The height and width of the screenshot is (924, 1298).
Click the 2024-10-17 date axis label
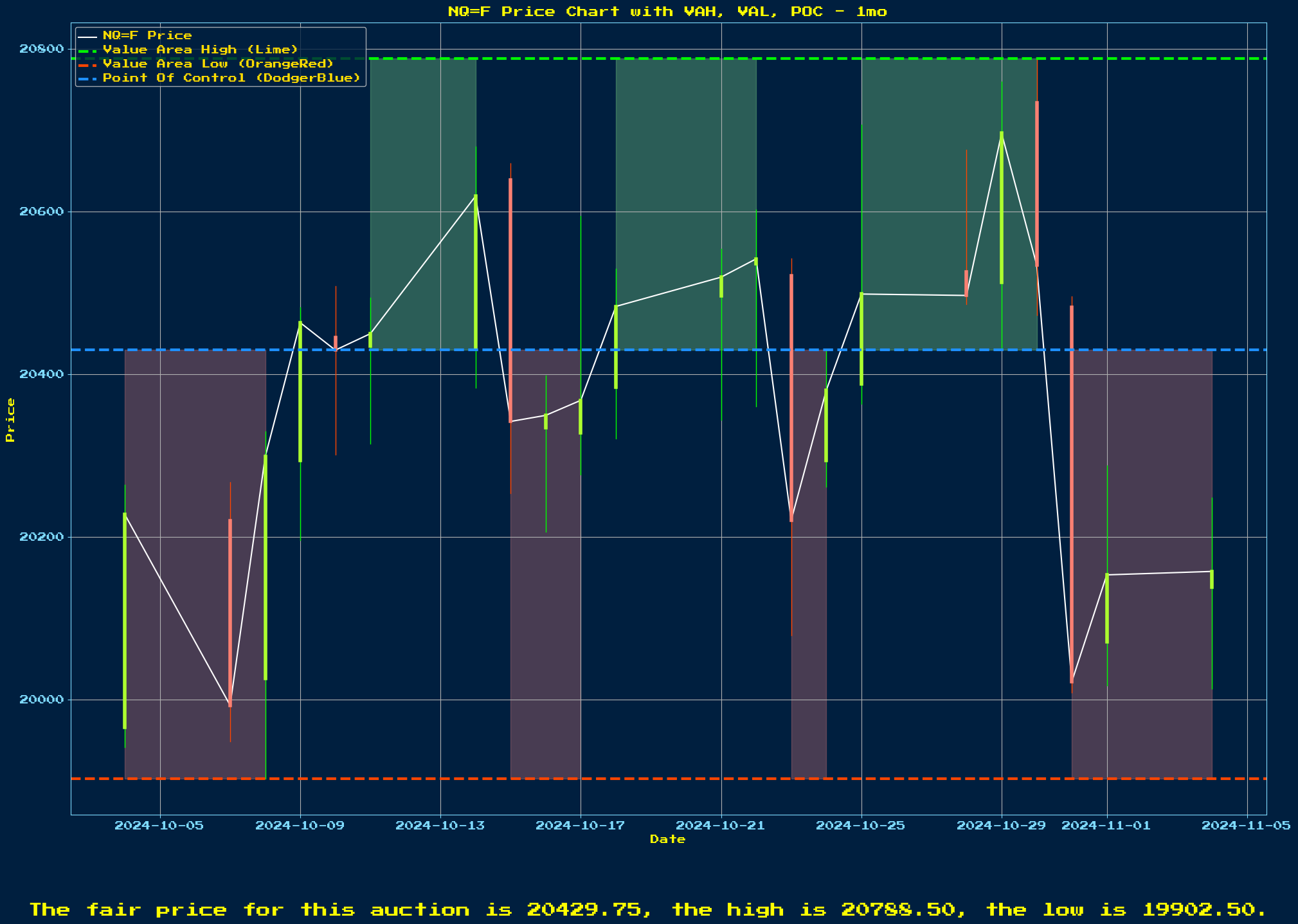(580, 826)
